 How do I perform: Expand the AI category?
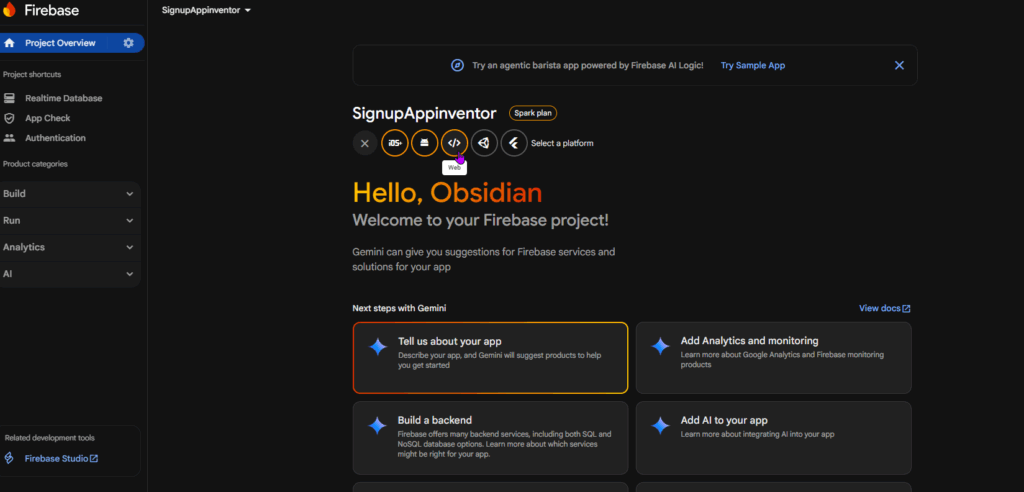70,273
